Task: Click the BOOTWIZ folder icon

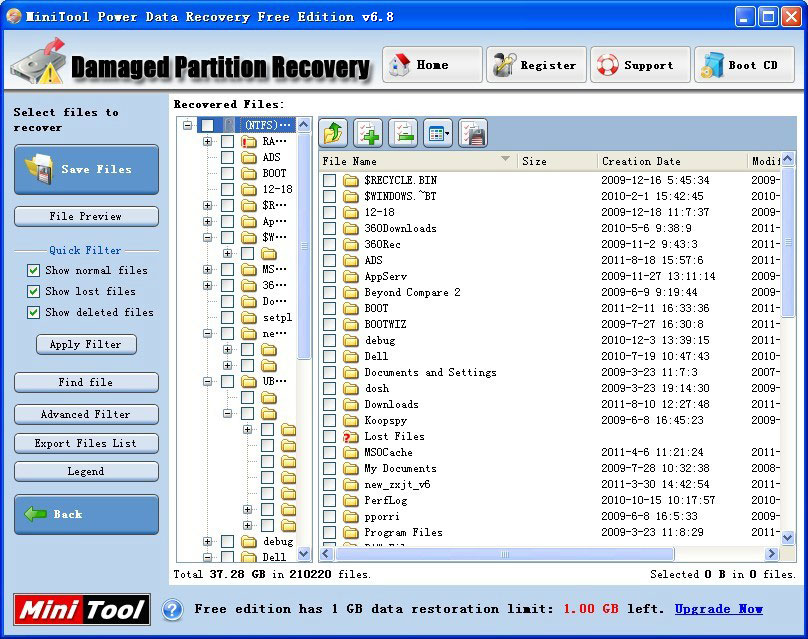Action: click(x=351, y=325)
